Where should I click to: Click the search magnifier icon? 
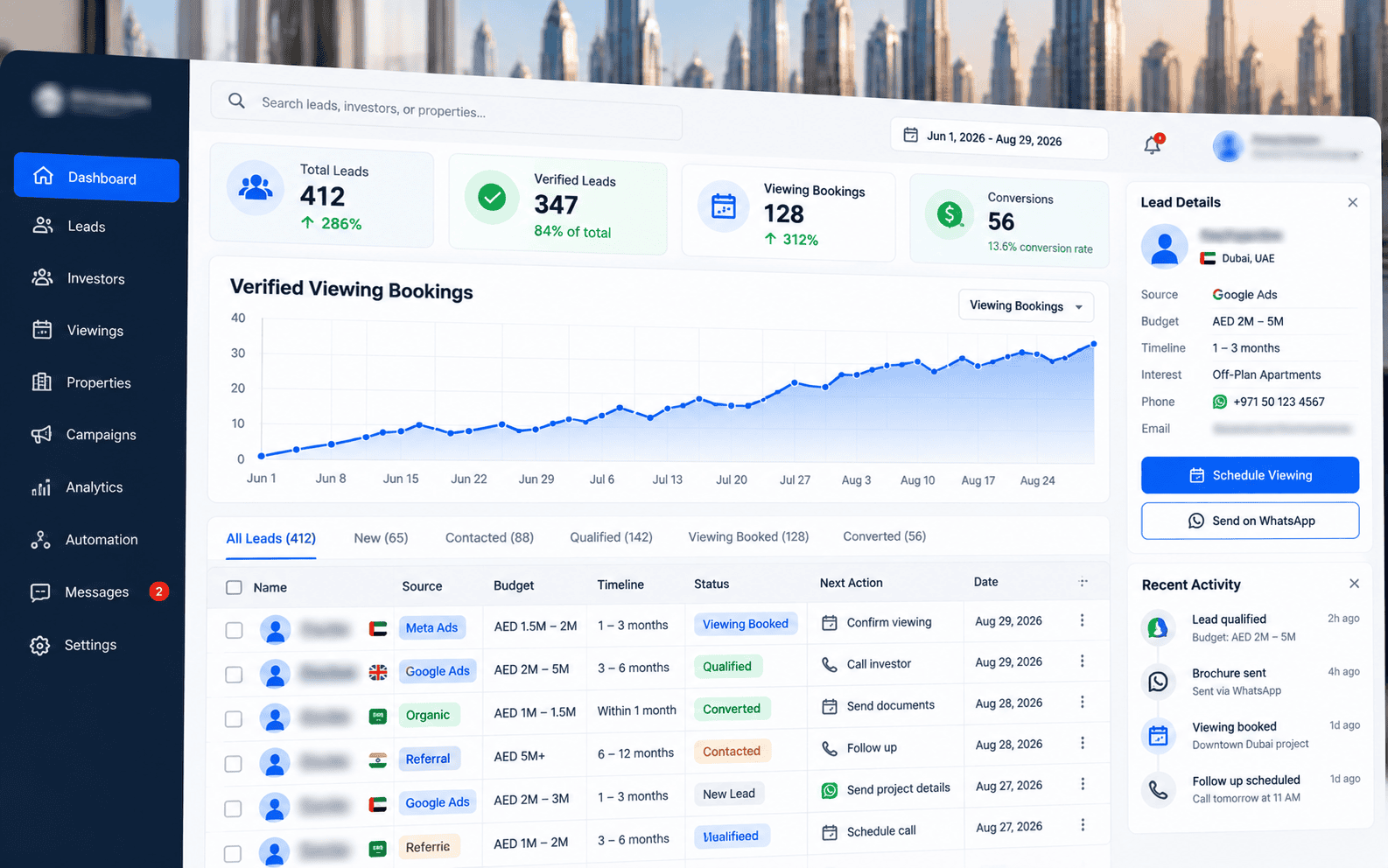tap(236, 101)
